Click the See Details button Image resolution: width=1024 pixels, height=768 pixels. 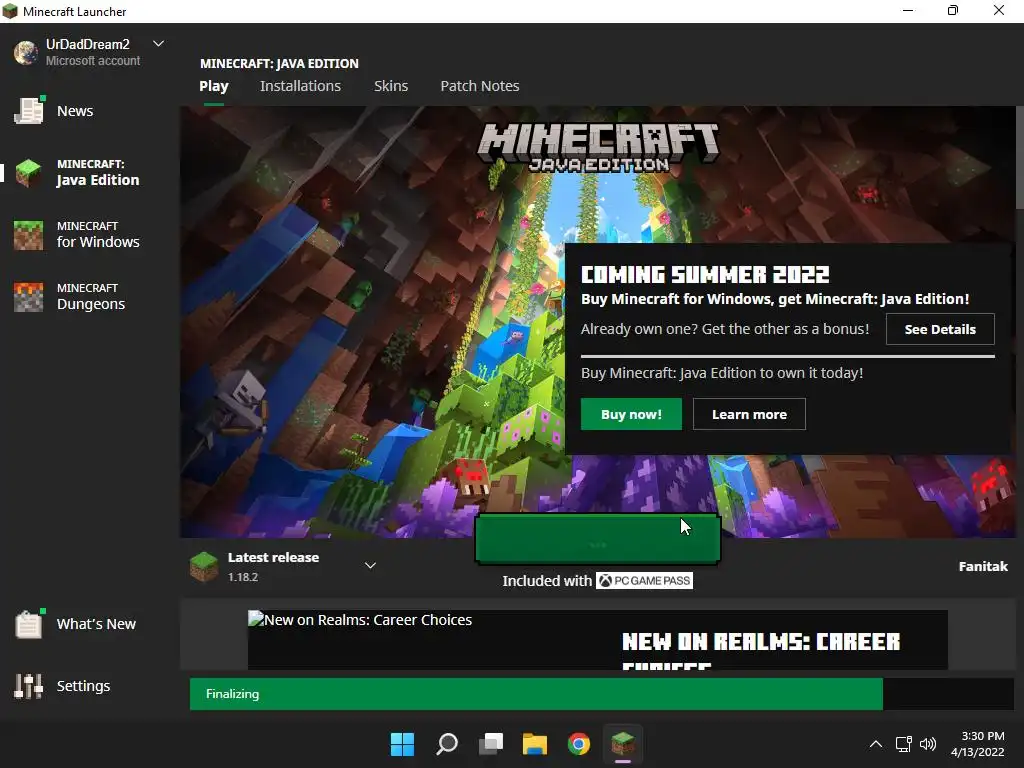click(940, 329)
